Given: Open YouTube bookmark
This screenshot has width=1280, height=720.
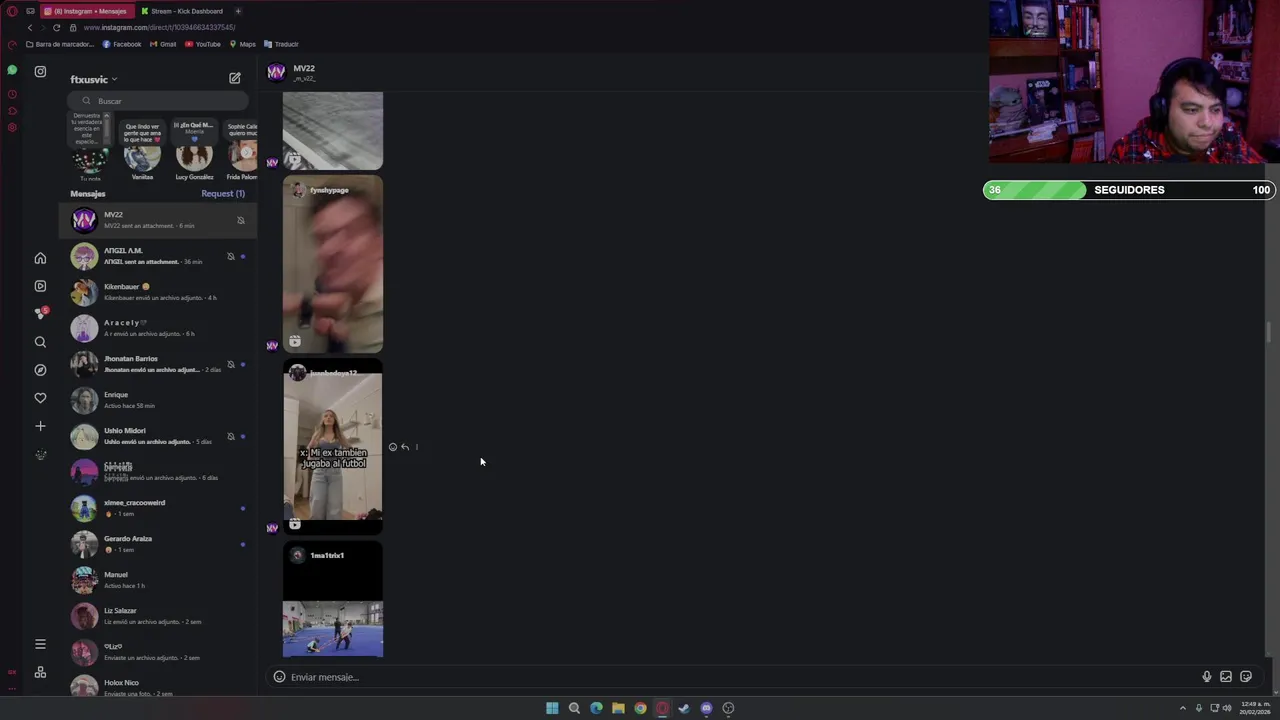Looking at the screenshot, I should point(203,44).
